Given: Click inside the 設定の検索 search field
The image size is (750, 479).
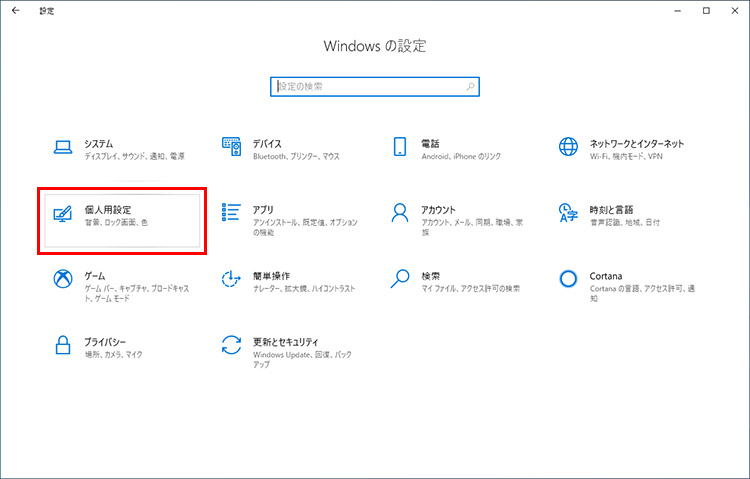Looking at the screenshot, I should [x=365, y=87].
